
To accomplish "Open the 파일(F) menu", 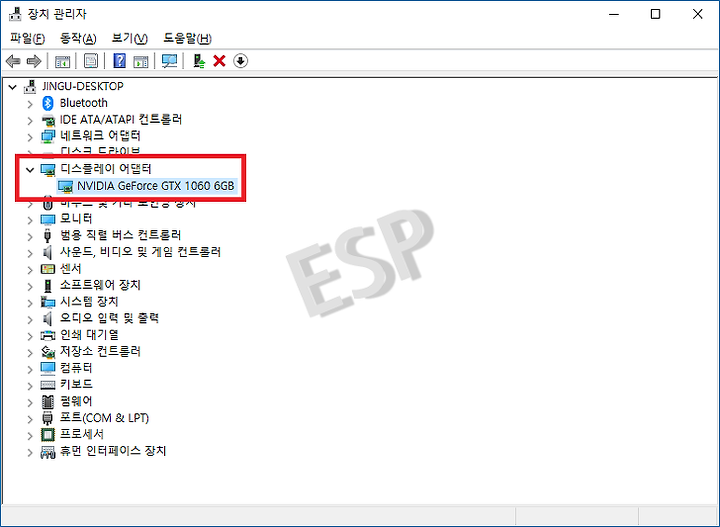I will [28, 39].
